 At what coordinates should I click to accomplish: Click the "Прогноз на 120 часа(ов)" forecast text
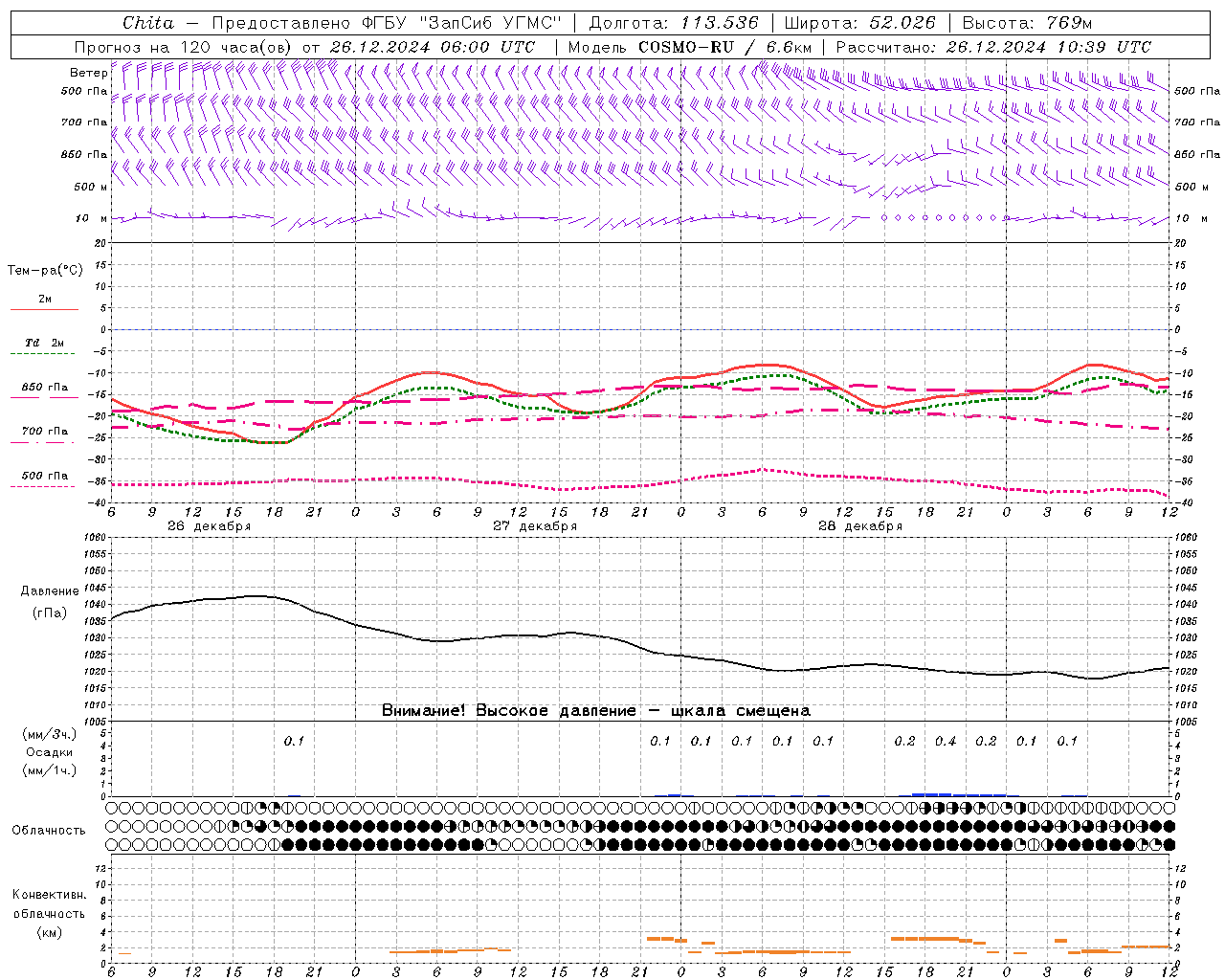[x=185, y=47]
